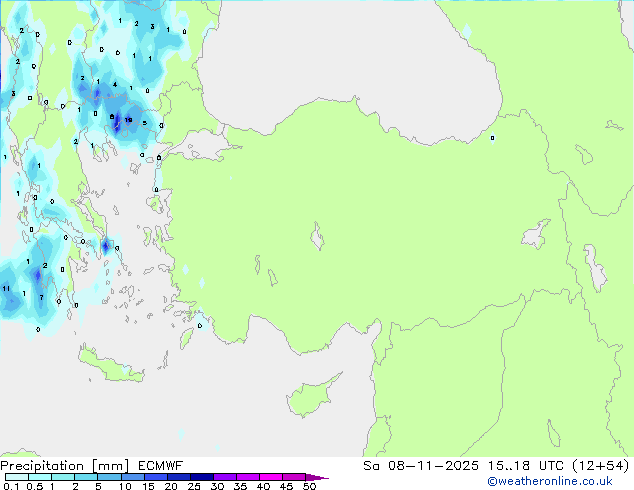Pick the 25–30 mm dark blue swatch
Viewport: 634px width, 490px height.
(202, 477)
